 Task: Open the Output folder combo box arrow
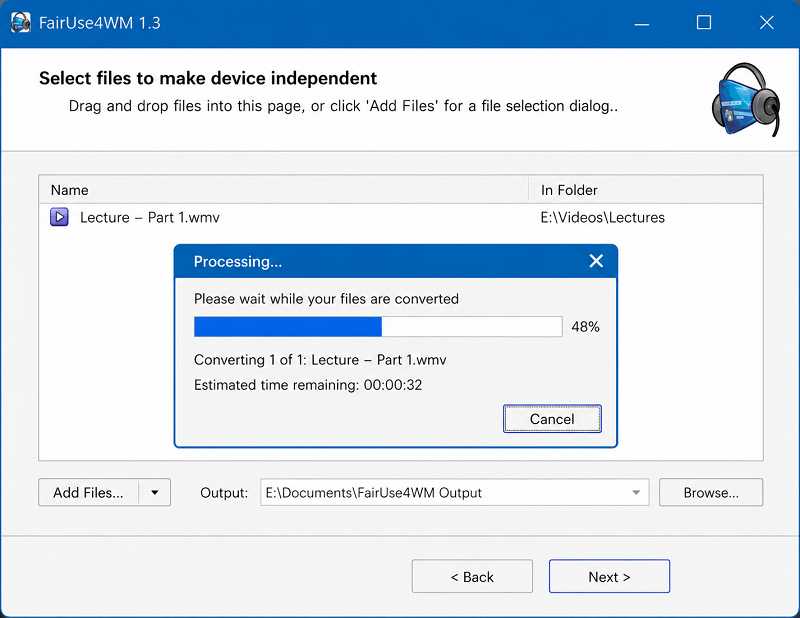coord(636,492)
